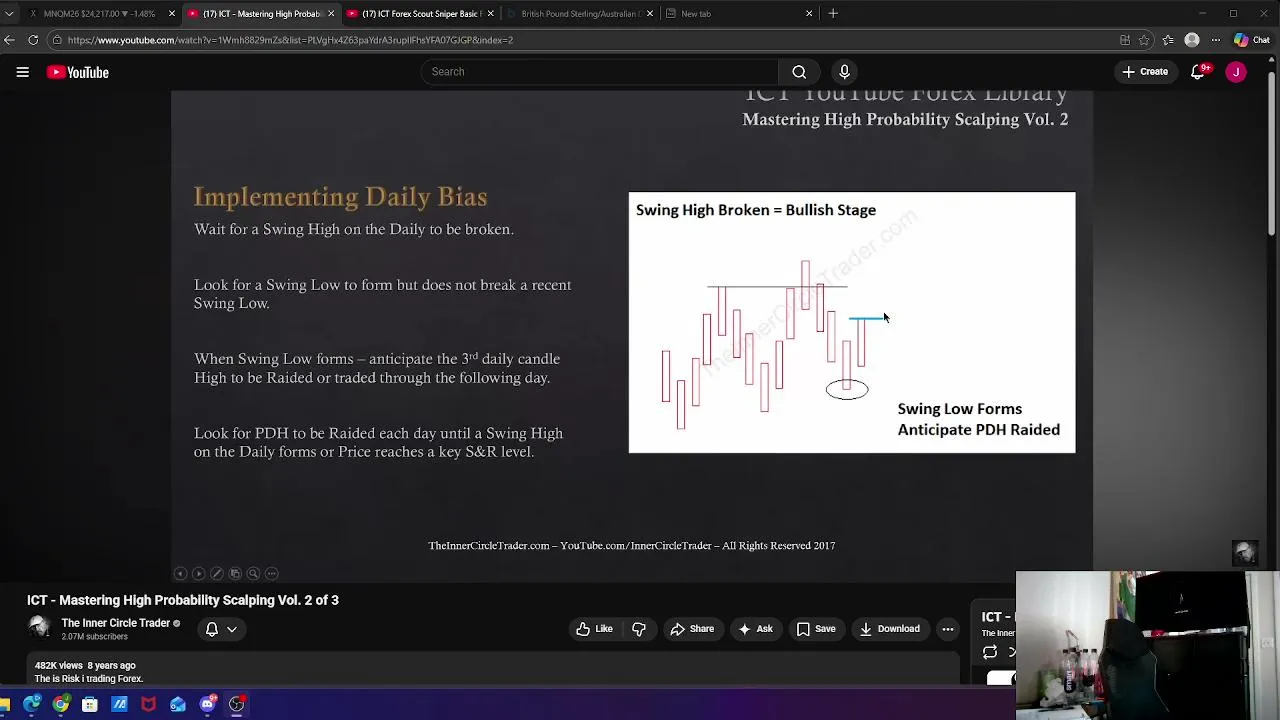Dislike the video
Screen dimensions: 1280x720
pyautogui.click(x=639, y=629)
